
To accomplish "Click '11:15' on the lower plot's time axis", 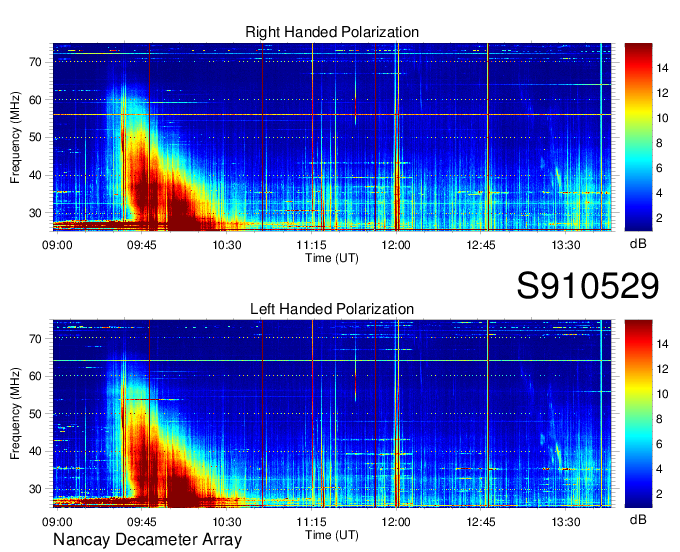I will [x=311, y=522].
